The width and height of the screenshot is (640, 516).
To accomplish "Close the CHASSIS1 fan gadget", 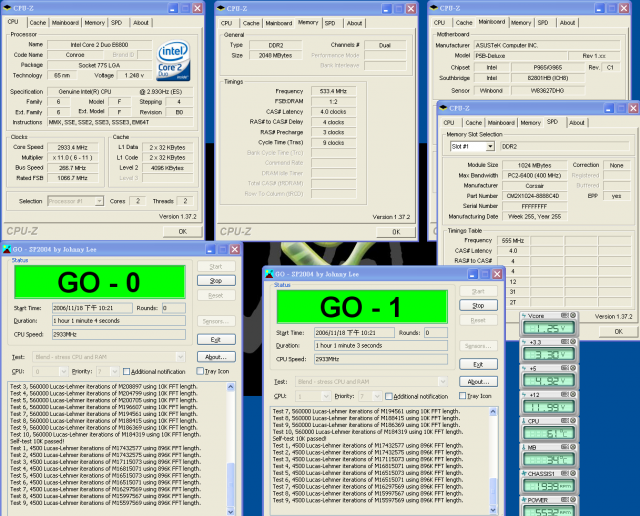I will coord(573,473).
